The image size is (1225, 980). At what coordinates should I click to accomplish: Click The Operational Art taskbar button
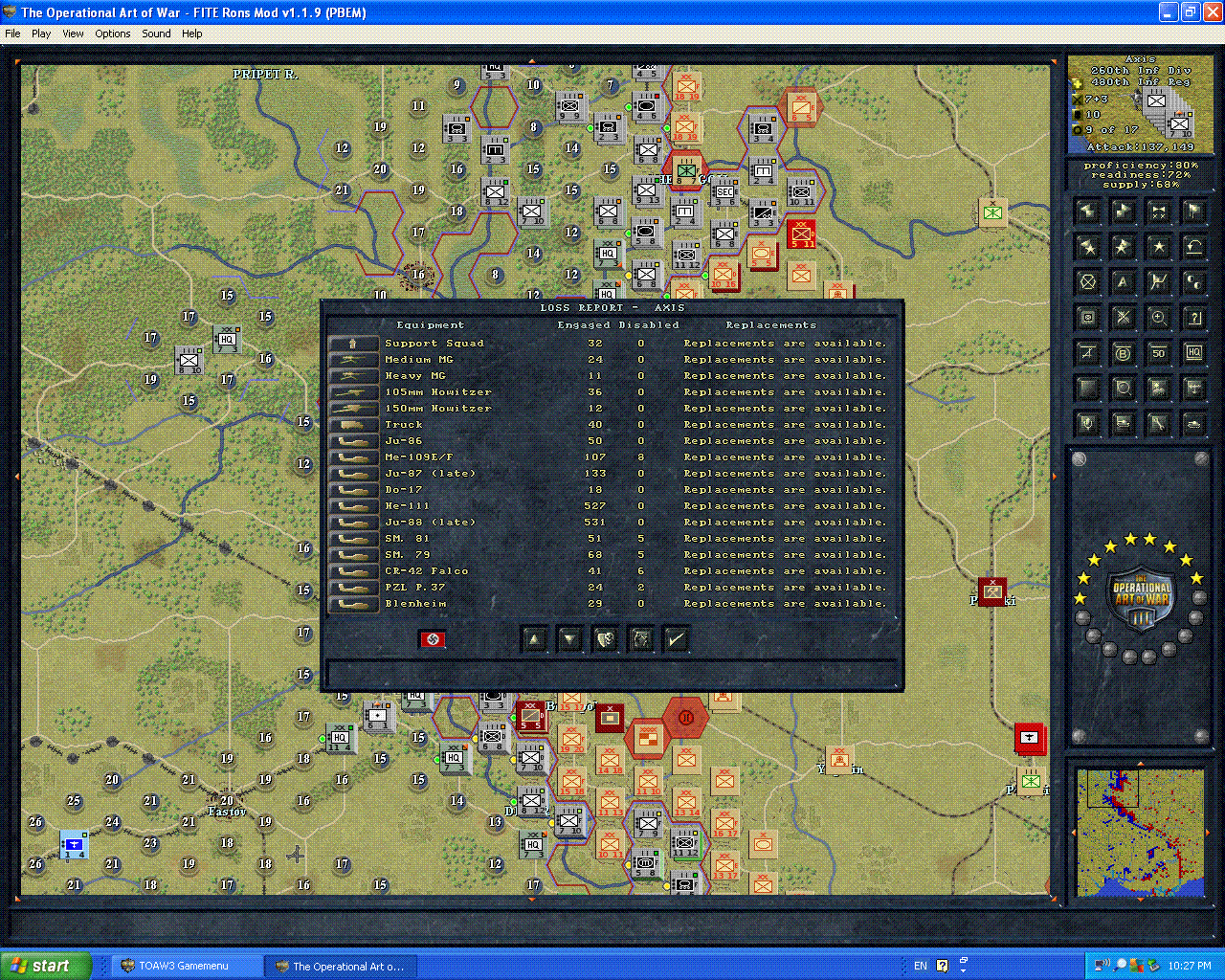pos(341,966)
